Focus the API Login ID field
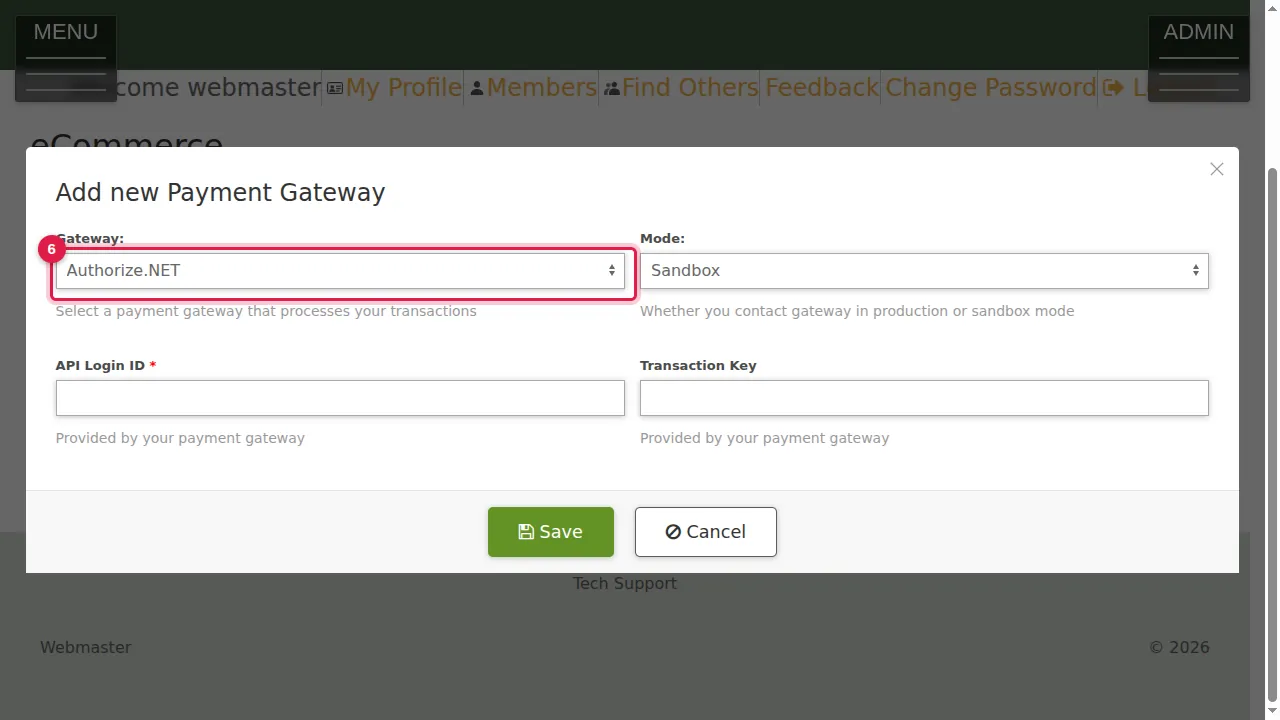 point(340,398)
